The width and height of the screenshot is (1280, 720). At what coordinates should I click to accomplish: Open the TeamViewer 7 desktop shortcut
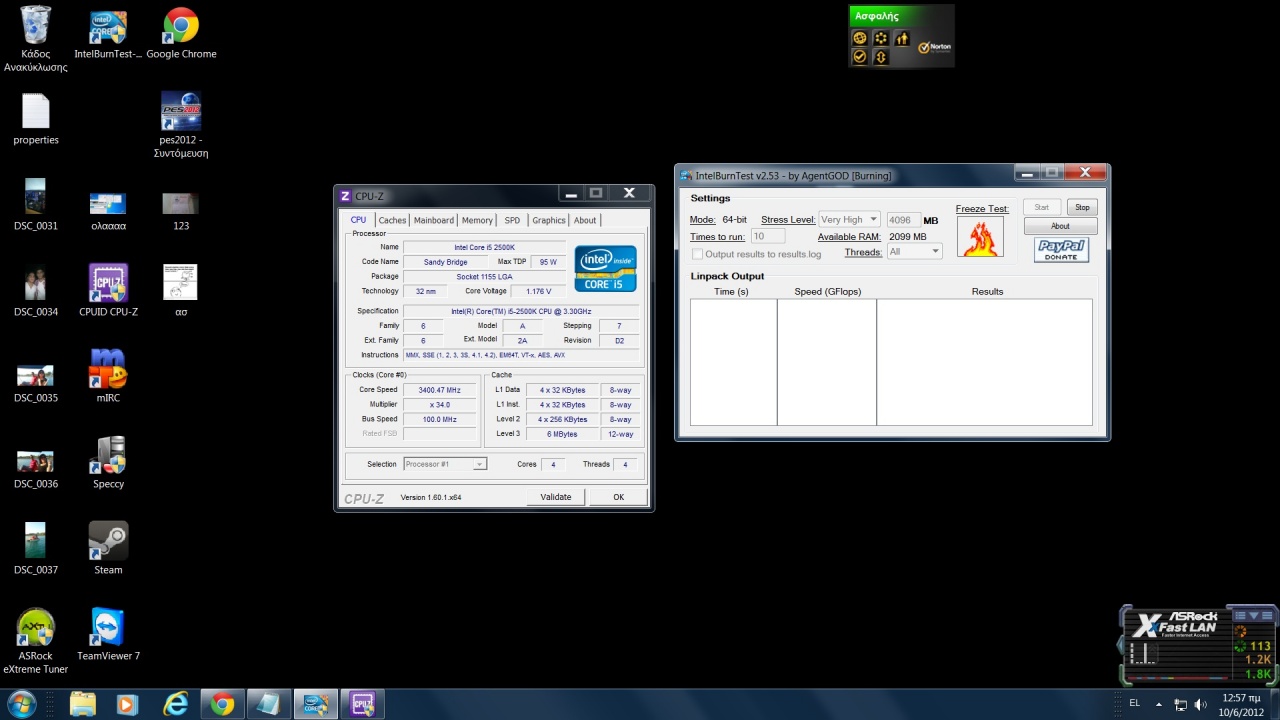[x=108, y=634]
